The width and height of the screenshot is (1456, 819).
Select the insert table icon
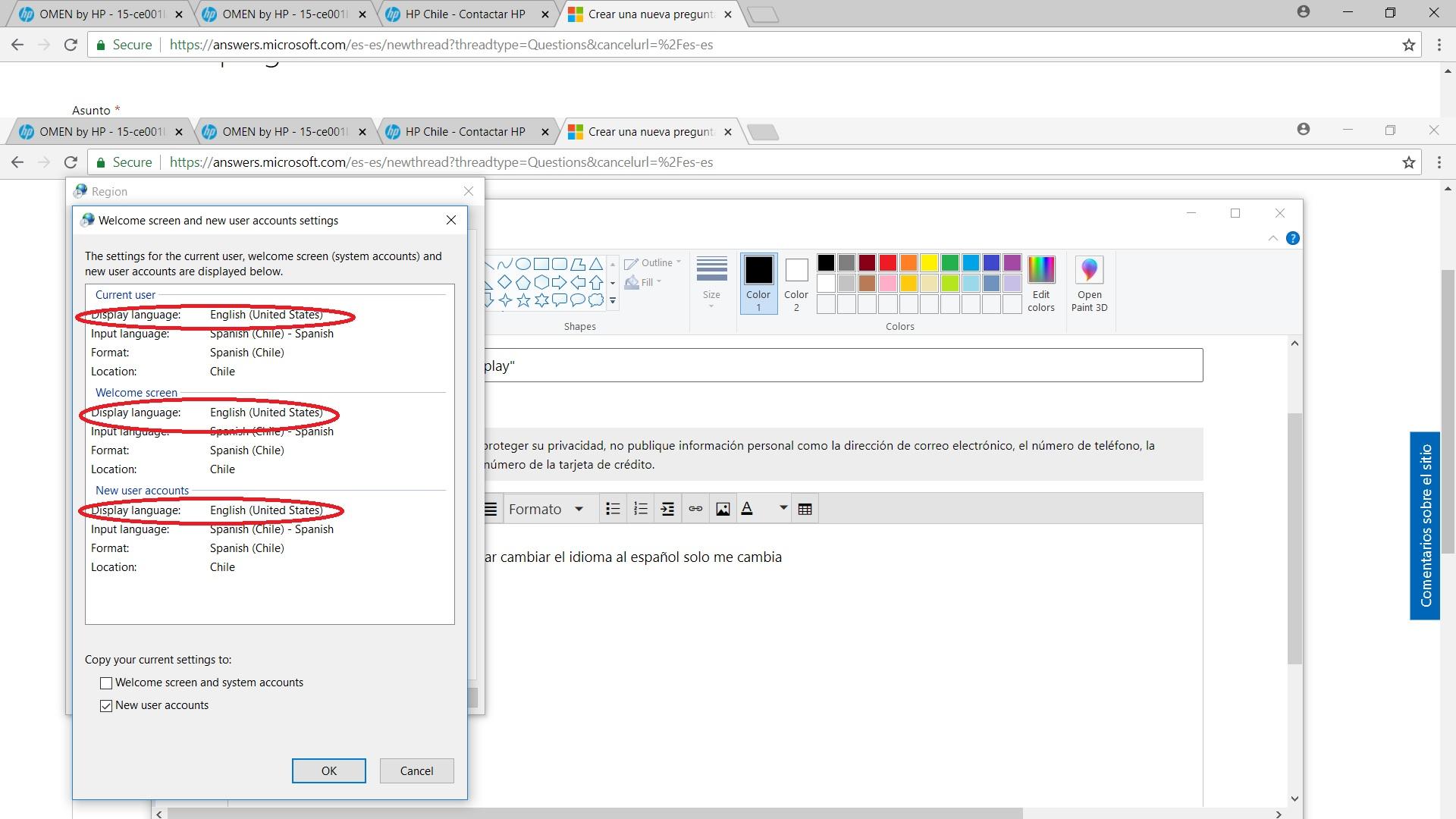tap(805, 508)
